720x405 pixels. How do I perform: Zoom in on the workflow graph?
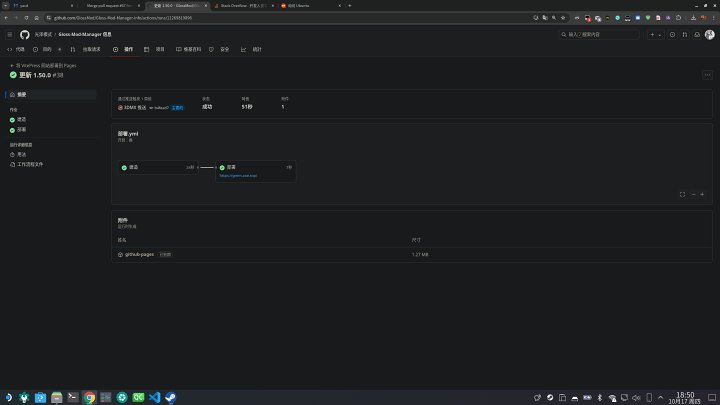(703, 194)
